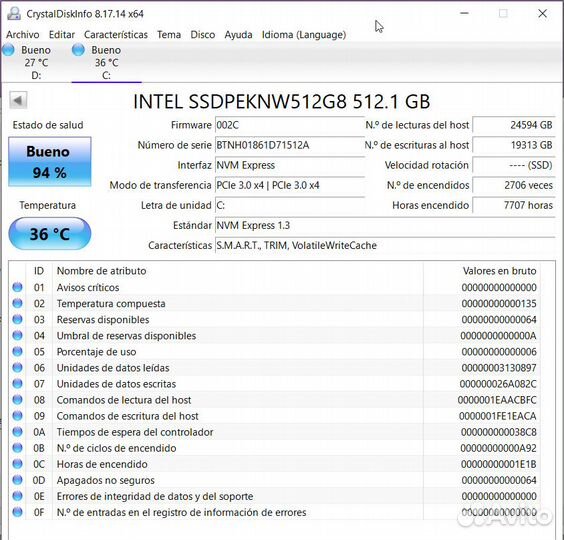The width and height of the screenshot is (564, 540).
Task: Click the Letra de unidad field C:
Action: 290,205
